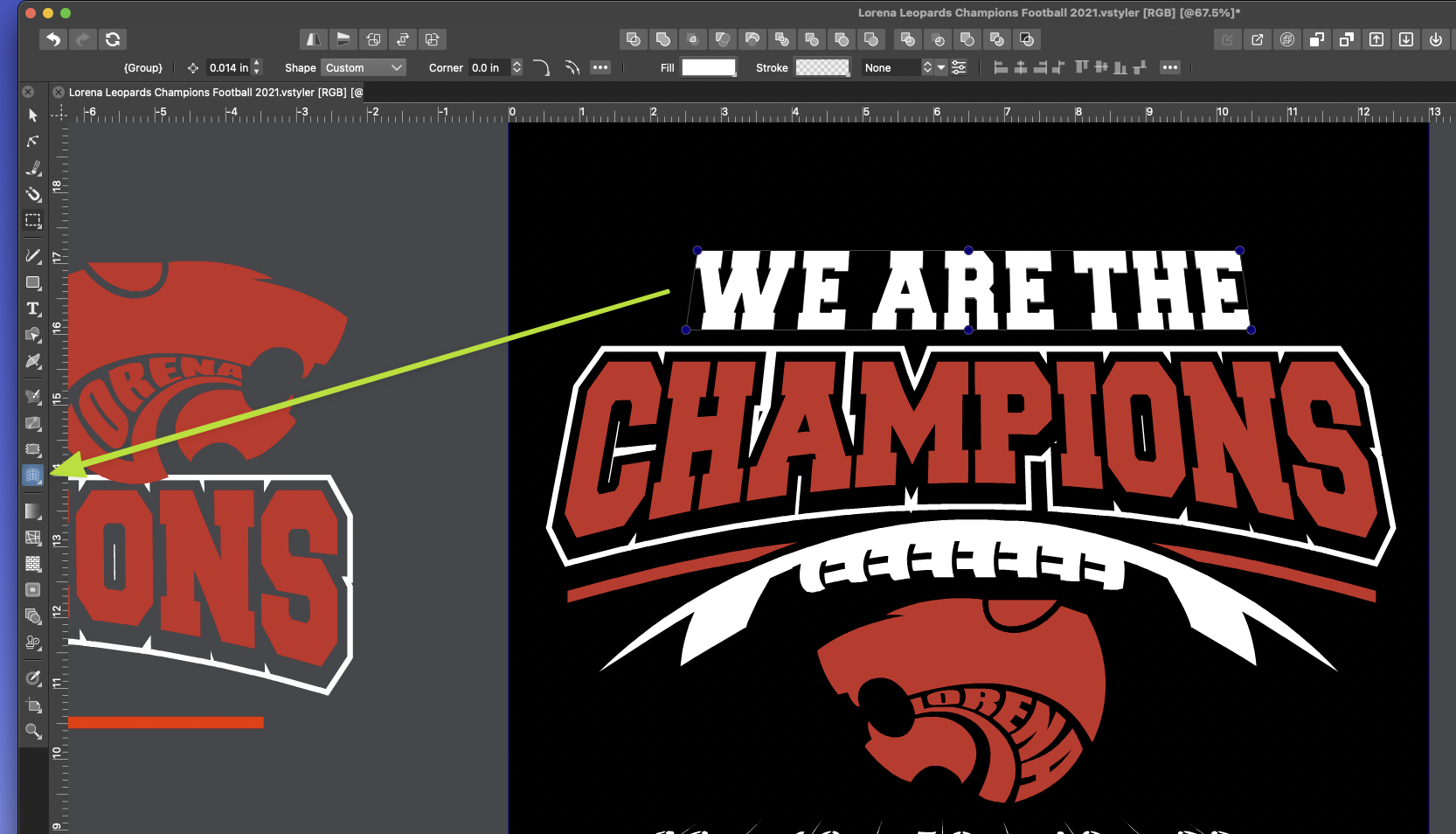Click the refresh/repeat circular arrow button
Viewport: 1456px width, 834px height.
113,39
